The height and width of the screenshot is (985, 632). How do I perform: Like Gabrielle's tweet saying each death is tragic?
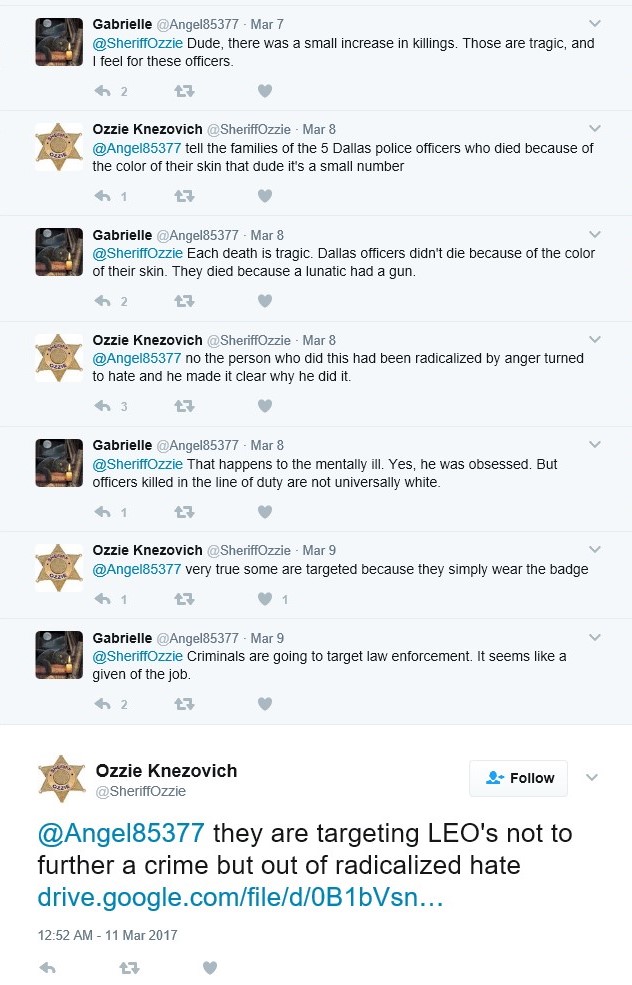tap(264, 301)
